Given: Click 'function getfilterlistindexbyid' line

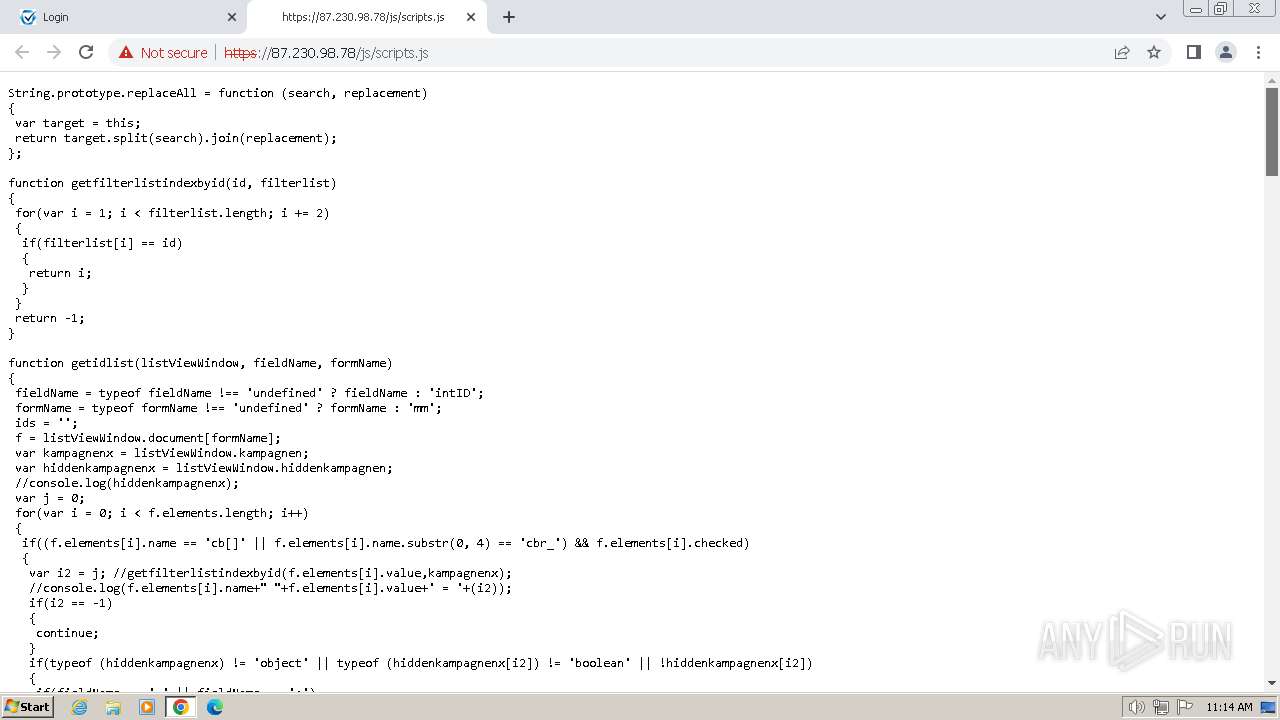Looking at the screenshot, I should tap(172, 183).
